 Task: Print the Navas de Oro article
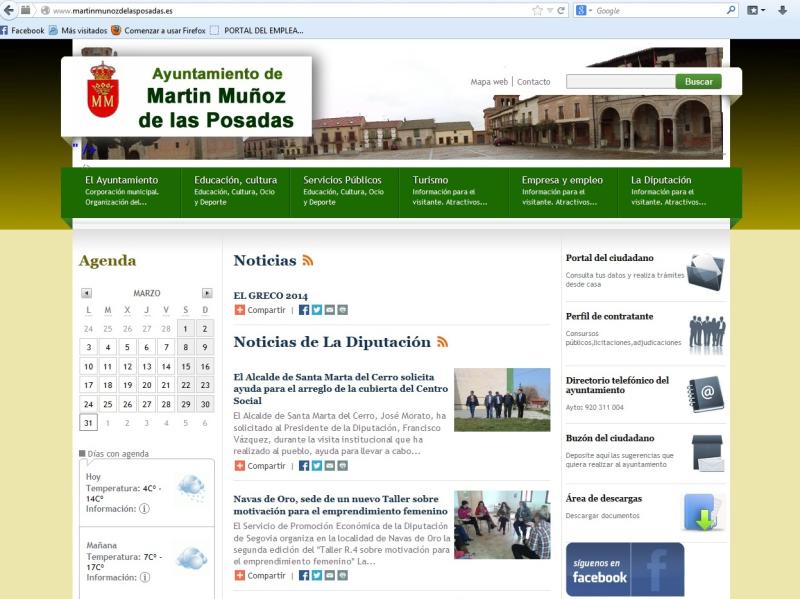pos(343,576)
